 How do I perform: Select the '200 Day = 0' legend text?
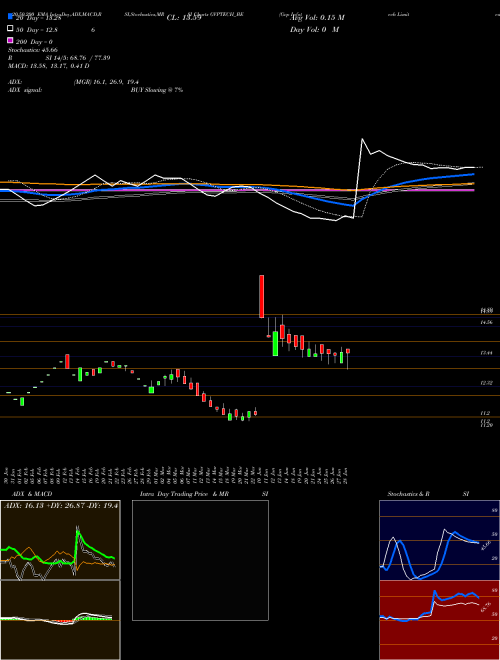(34, 42)
